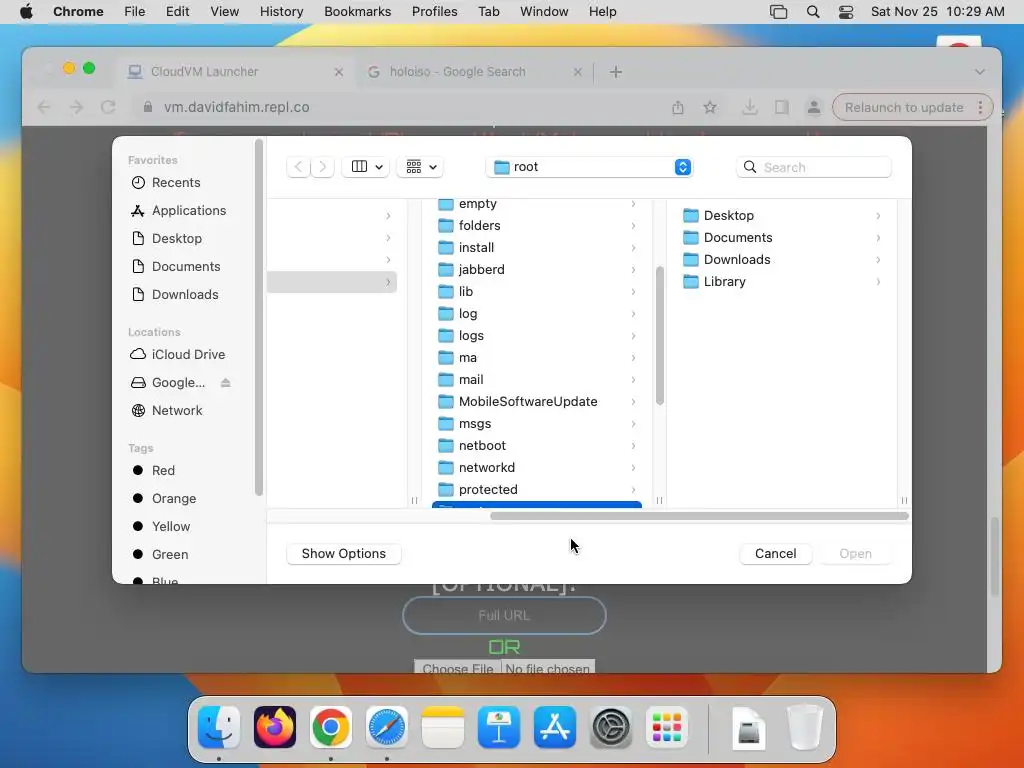Cancel the file dialog

pos(775,554)
